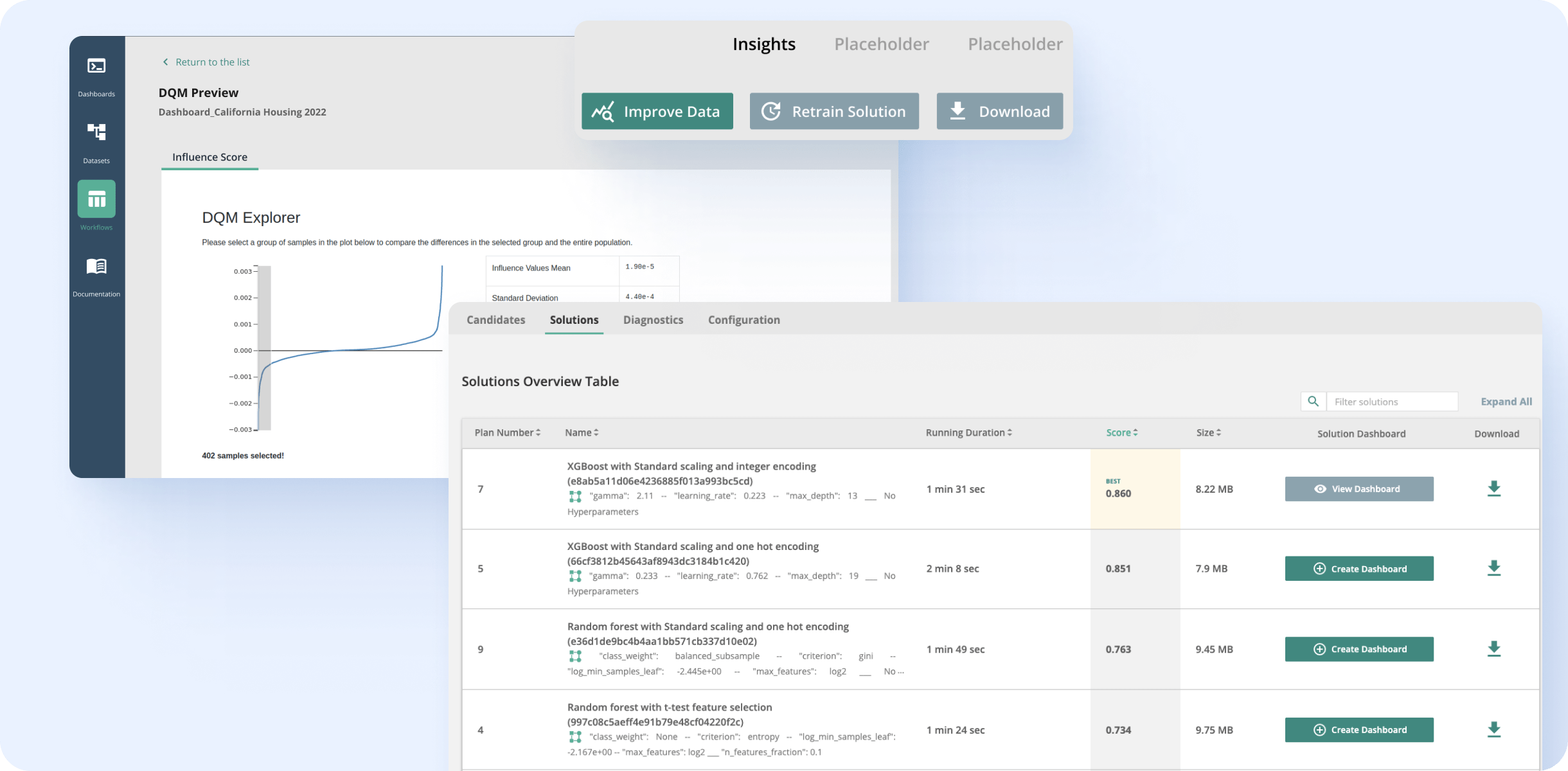Expand All solution rows
This screenshot has width=1568, height=771.
1506,402
